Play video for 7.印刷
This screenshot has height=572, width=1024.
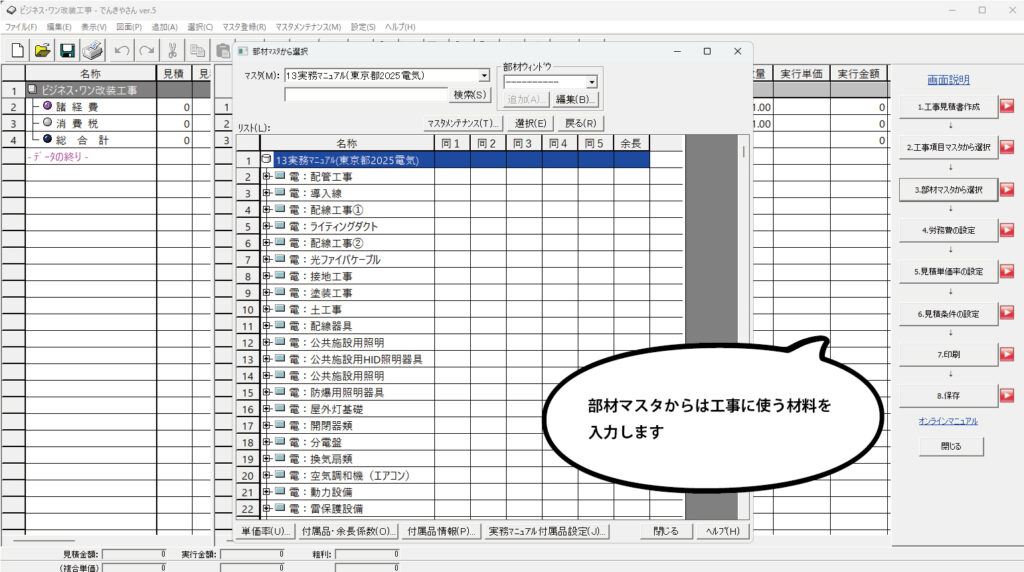pyautogui.click(x=1007, y=354)
